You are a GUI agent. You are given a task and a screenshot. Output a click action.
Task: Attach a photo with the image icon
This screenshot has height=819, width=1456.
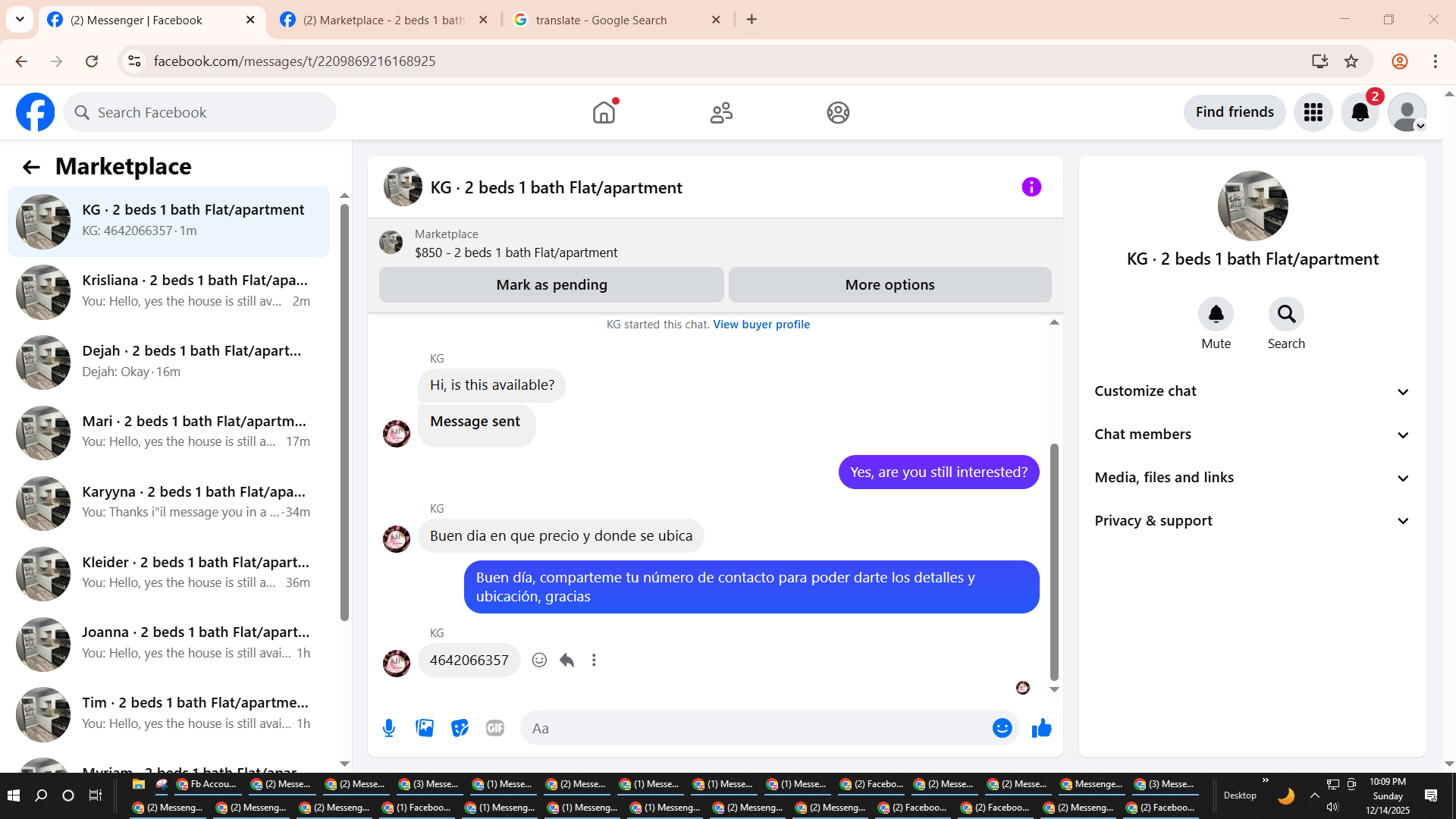point(425,728)
